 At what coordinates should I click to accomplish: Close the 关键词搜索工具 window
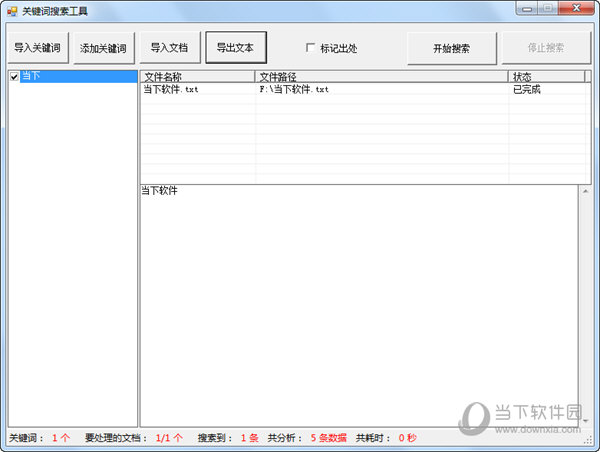pyautogui.click(x=577, y=8)
